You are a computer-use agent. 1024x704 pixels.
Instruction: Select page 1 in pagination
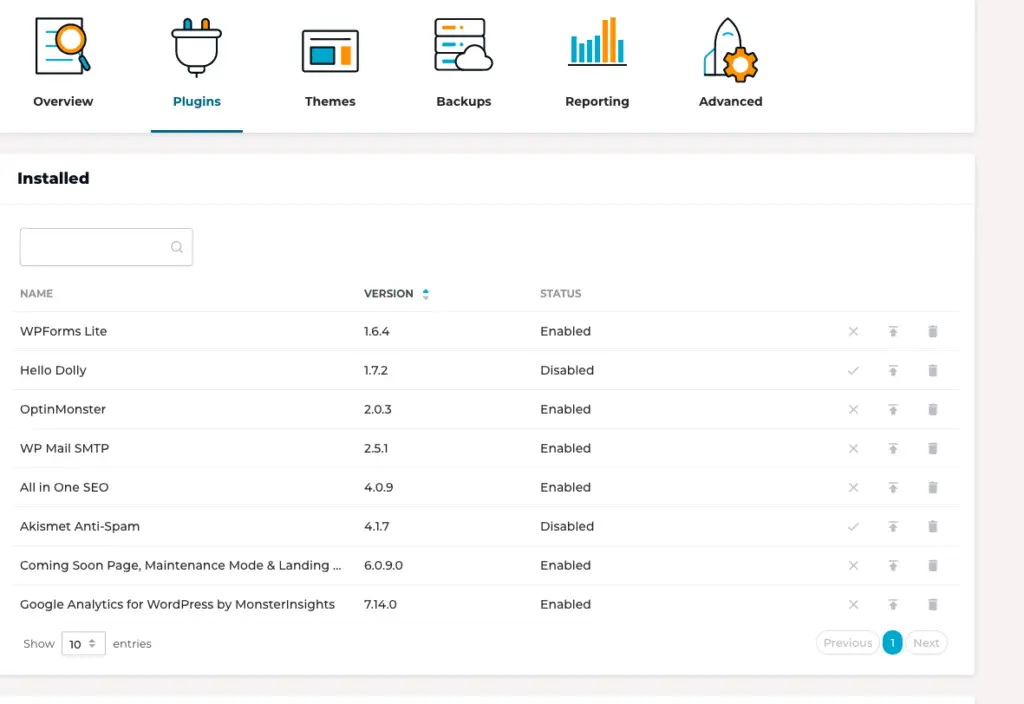(x=892, y=643)
